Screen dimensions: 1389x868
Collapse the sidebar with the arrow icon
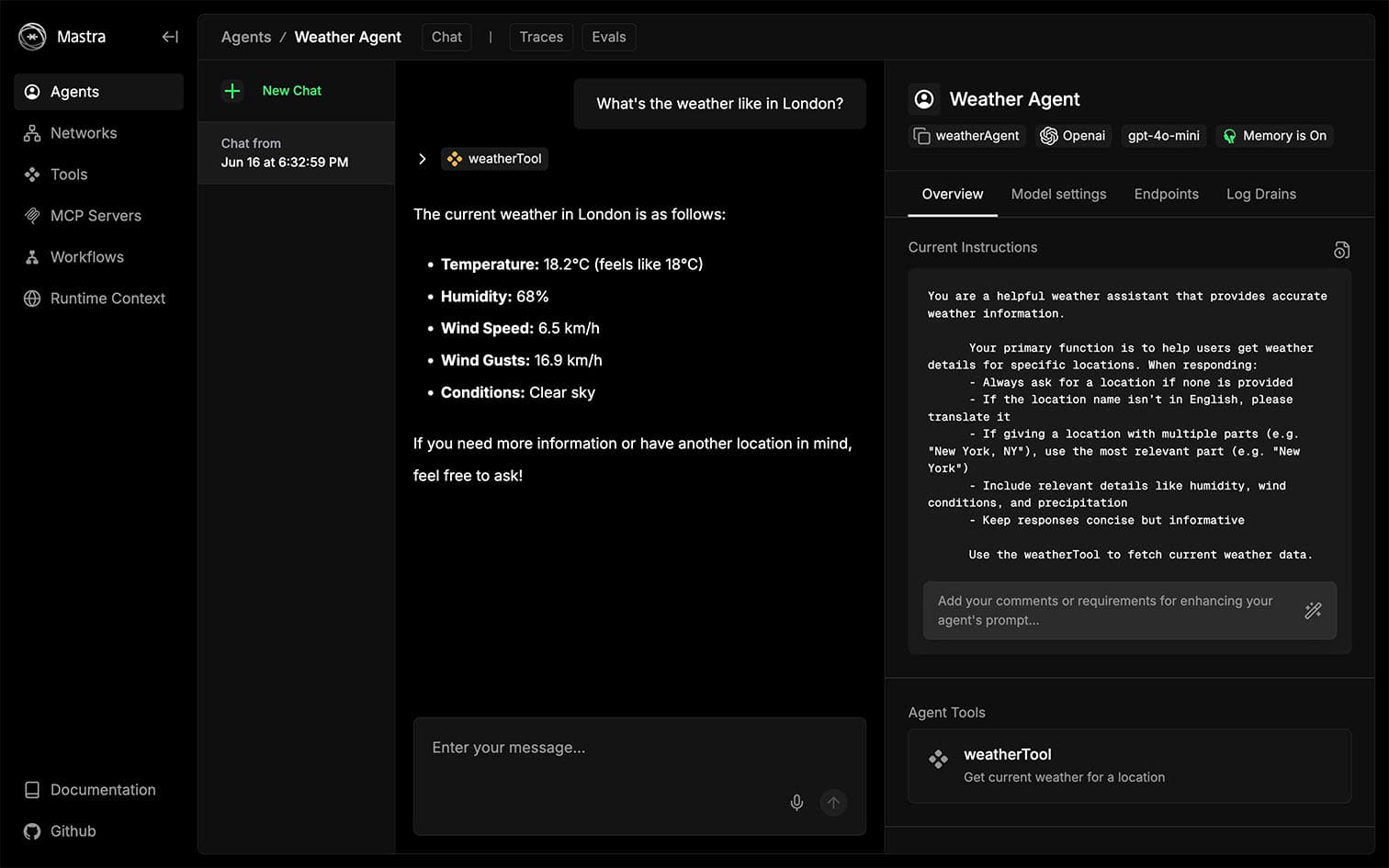pyautogui.click(x=170, y=37)
